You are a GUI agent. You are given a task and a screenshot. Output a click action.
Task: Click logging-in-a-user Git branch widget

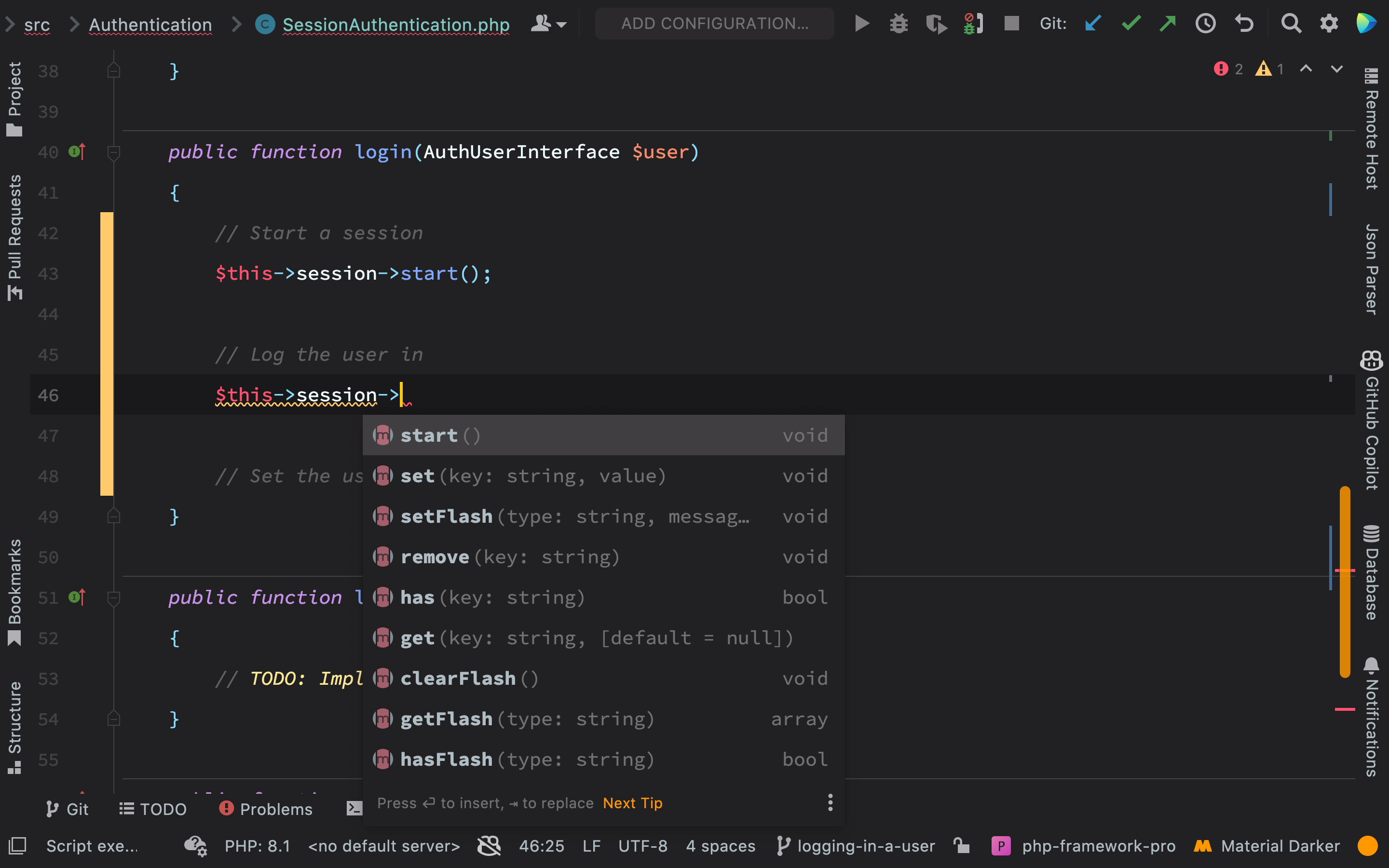[x=856, y=846]
